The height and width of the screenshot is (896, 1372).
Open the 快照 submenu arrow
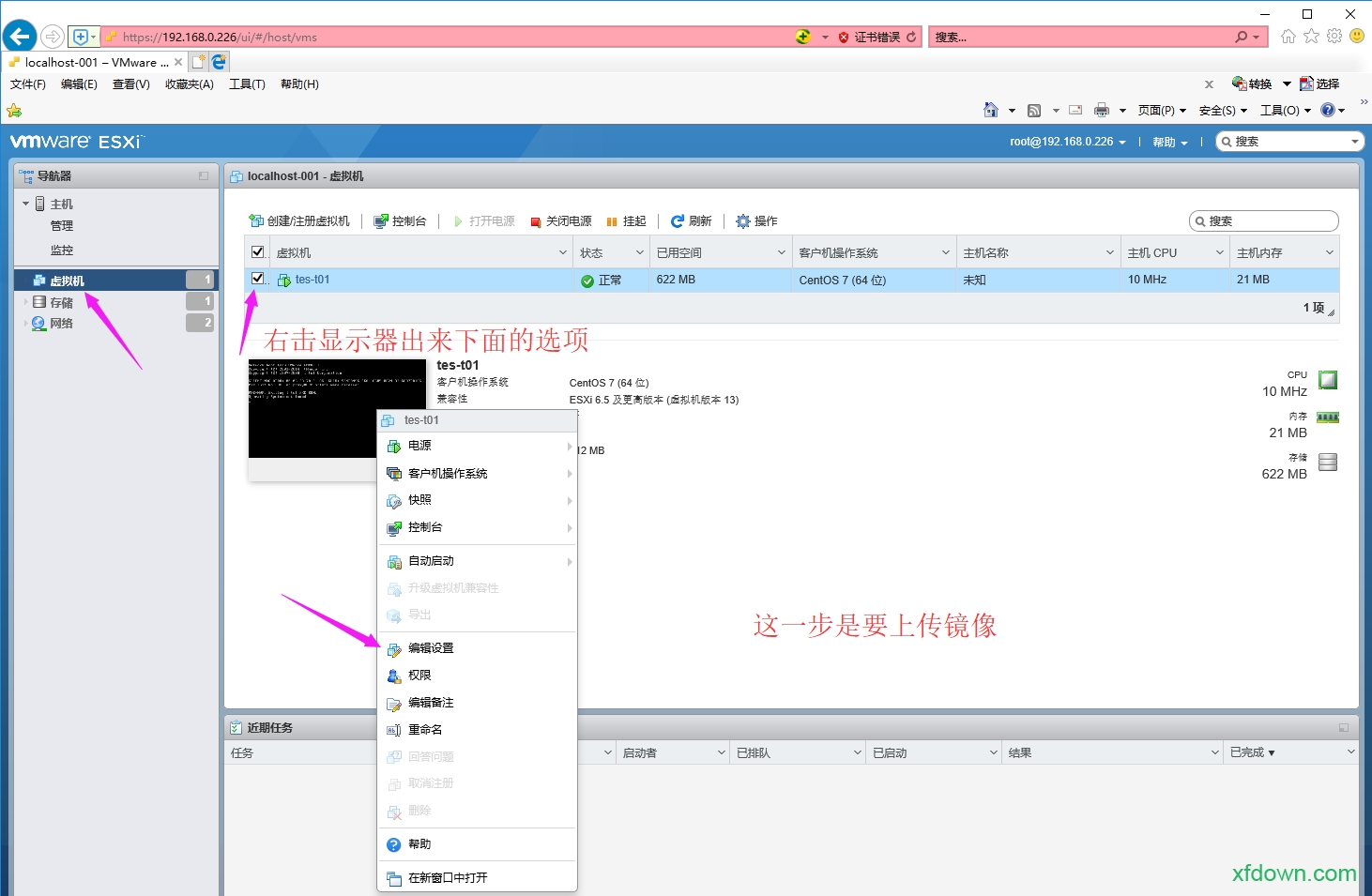tap(571, 500)
